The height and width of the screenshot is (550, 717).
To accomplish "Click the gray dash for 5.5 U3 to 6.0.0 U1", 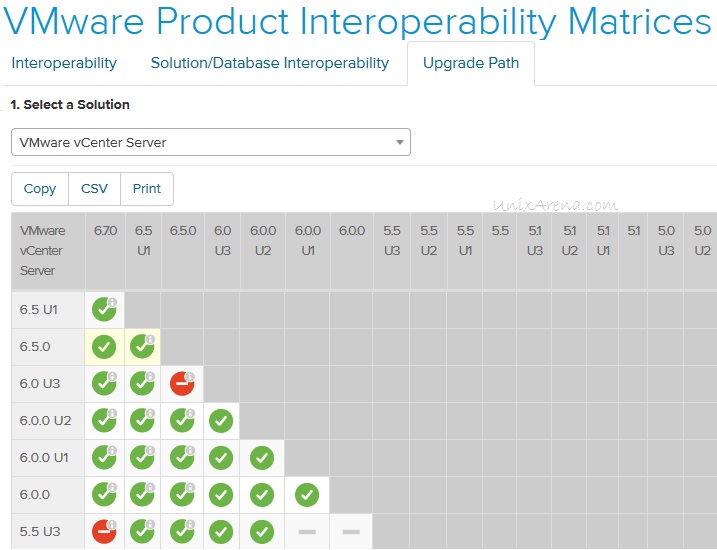I will (x=307, y=532).
